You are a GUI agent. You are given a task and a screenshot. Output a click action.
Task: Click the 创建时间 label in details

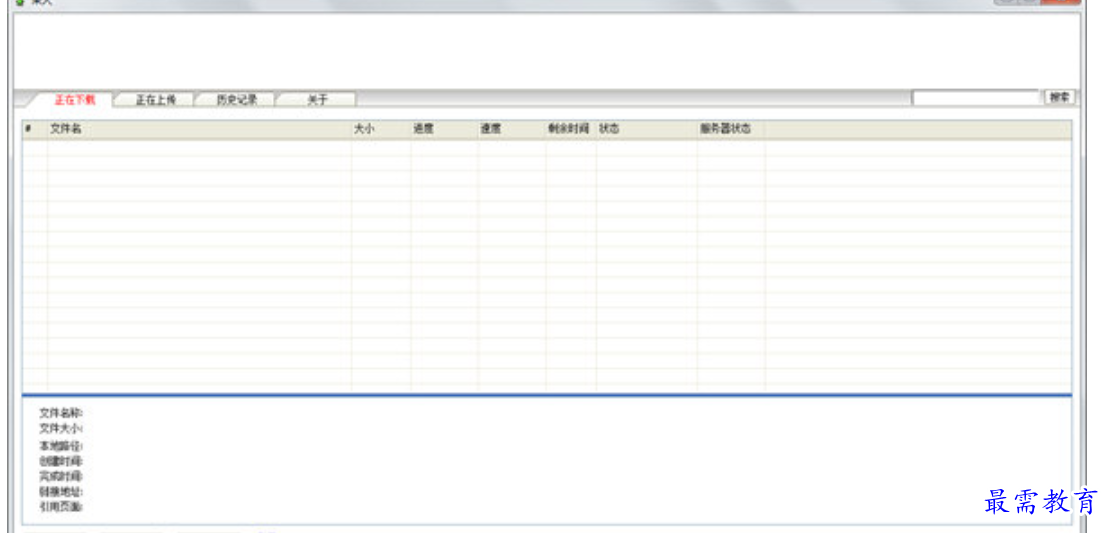click(61, 462)
